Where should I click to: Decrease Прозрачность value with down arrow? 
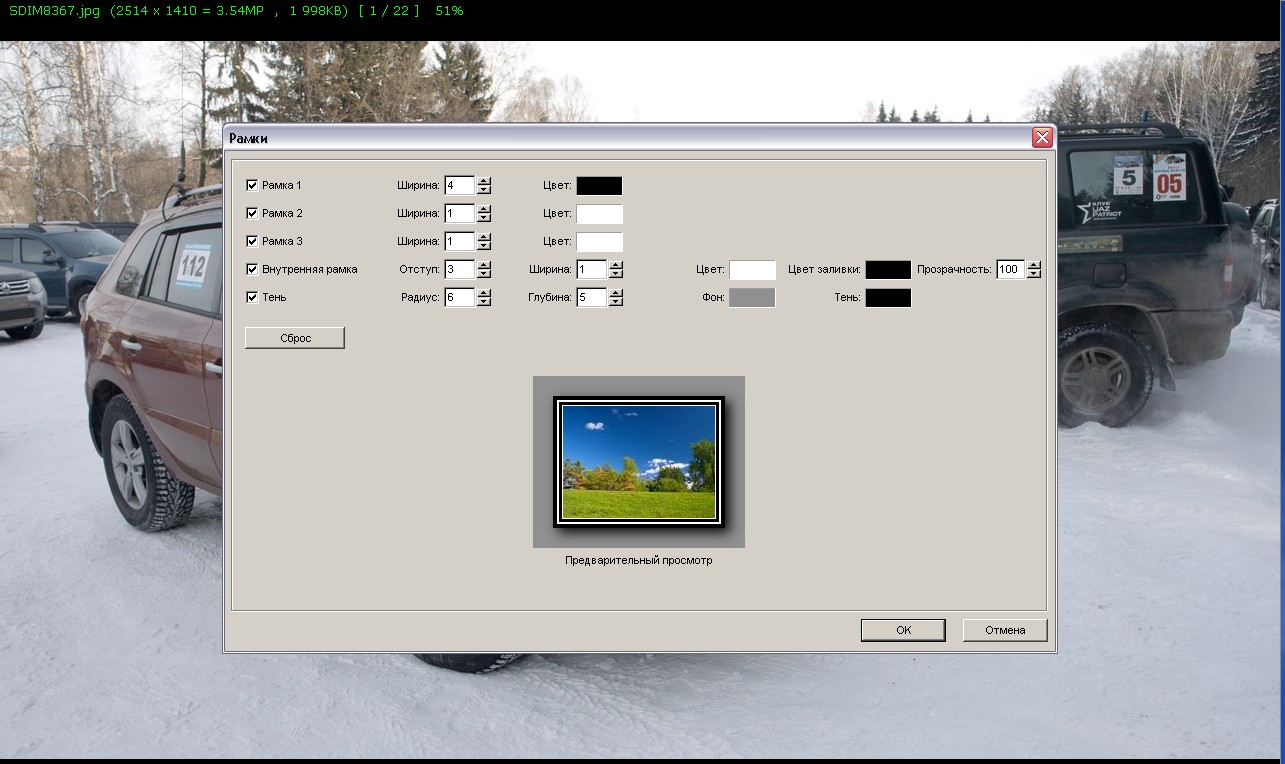coord(1034,274)
